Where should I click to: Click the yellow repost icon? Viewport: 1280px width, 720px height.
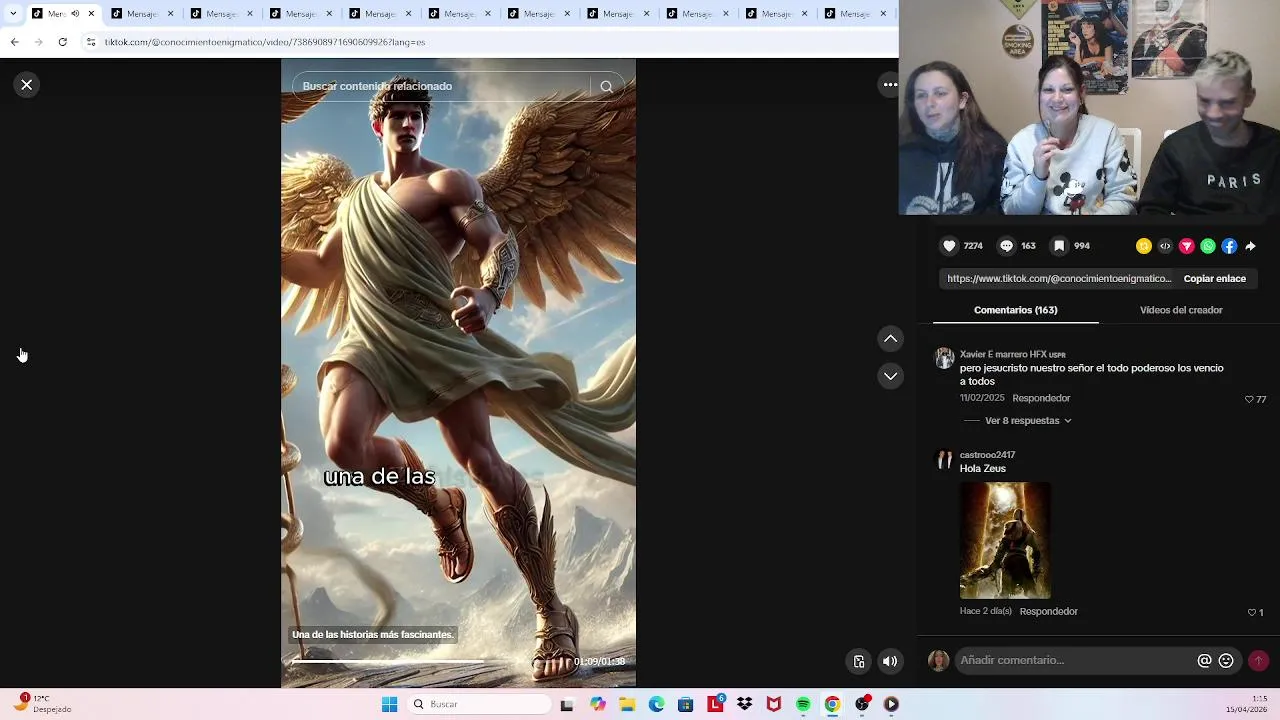1144,246
